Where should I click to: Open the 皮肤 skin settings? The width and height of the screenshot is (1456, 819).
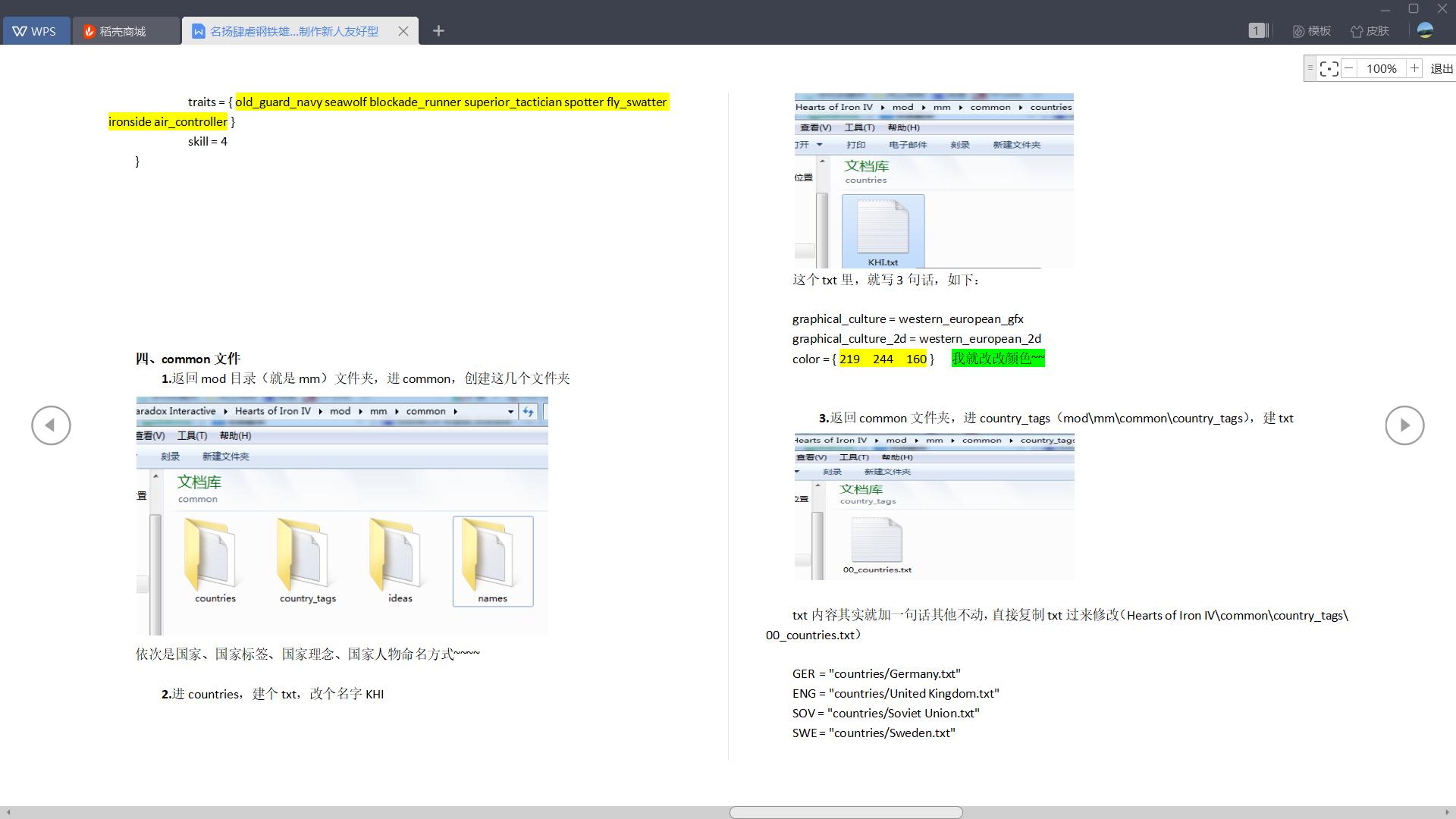(x=1370, y=30)
